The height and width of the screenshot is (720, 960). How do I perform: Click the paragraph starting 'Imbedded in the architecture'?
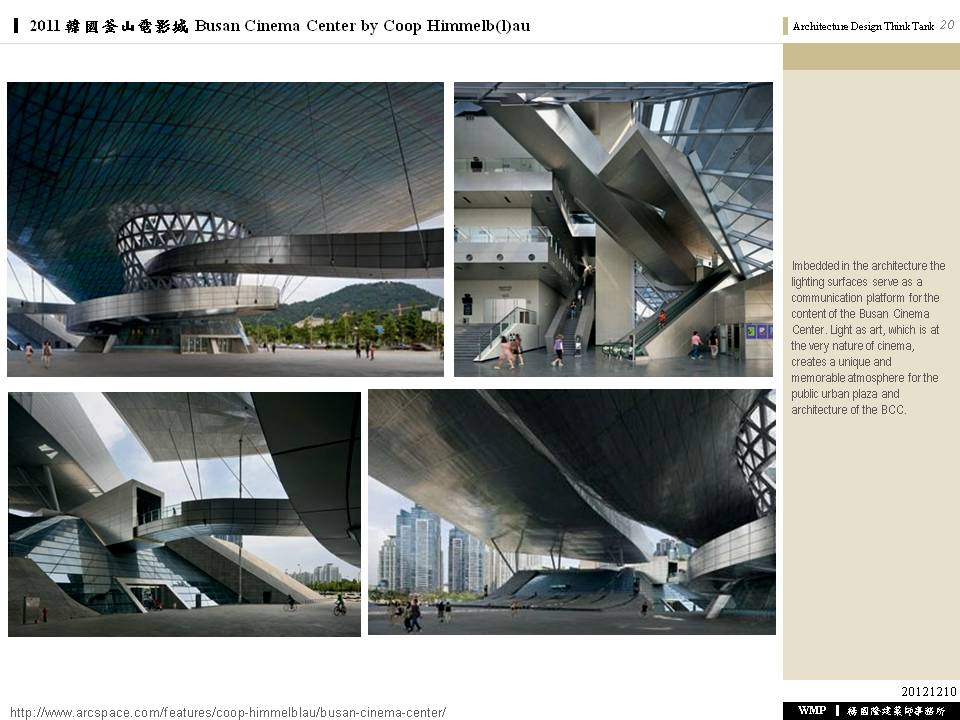tap(867, 337)
